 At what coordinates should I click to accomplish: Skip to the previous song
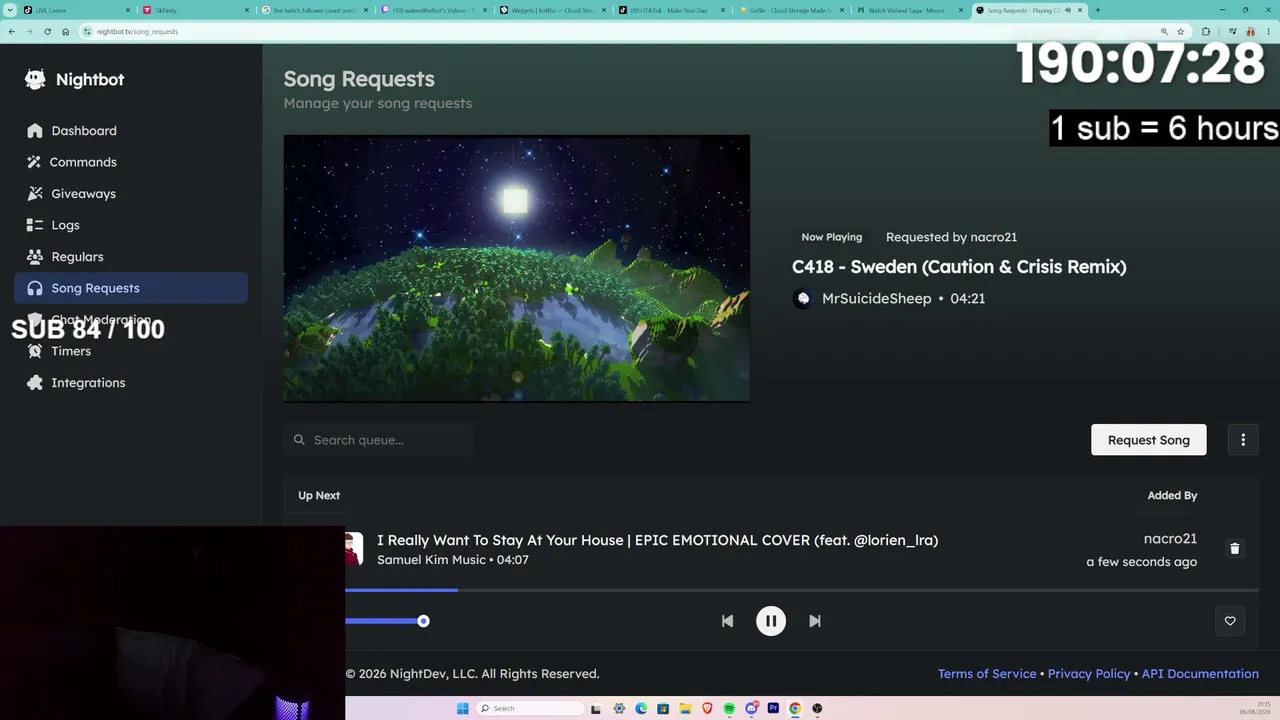point(727,621)
